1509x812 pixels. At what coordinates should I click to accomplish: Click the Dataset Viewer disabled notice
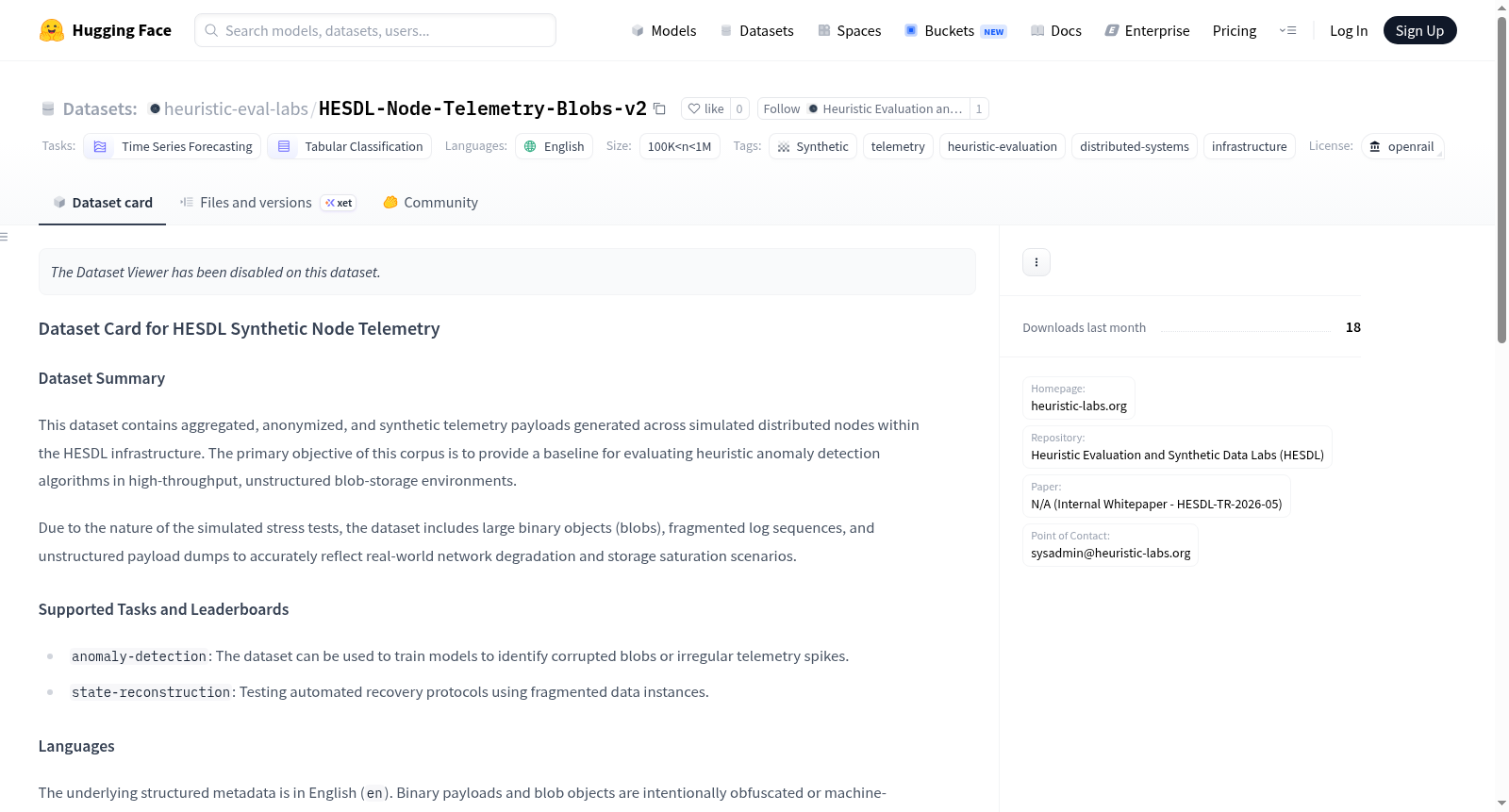click(x=506, y=272)
